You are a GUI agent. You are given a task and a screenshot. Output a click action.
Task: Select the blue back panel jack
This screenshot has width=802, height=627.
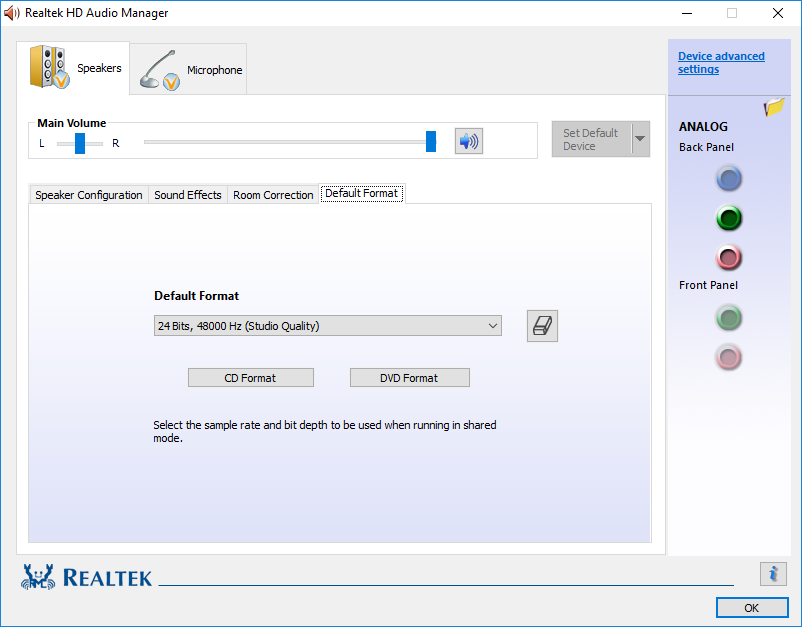coord(729,178)
